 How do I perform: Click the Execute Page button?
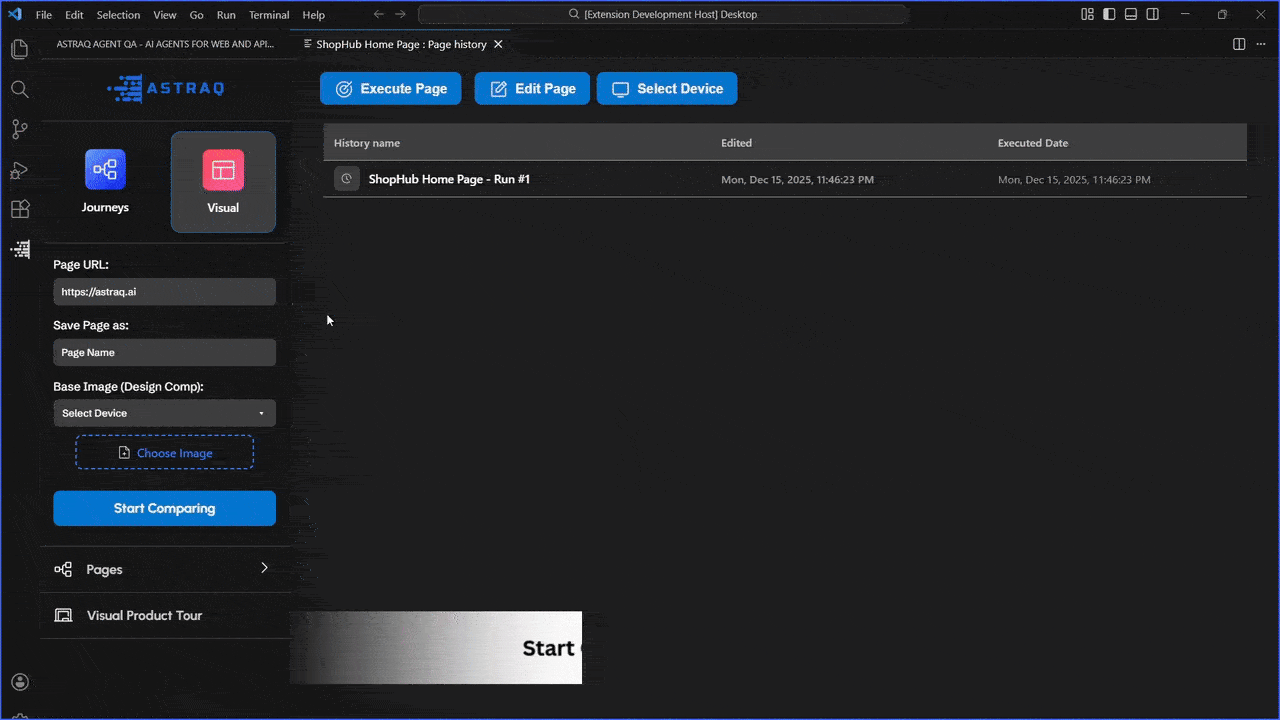(x=390, y=88)
